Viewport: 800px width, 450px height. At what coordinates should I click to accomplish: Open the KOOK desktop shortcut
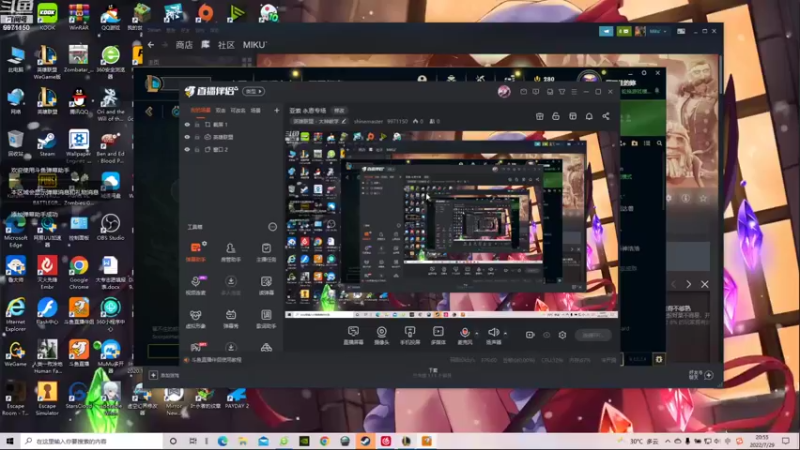(x=47, y=17)
